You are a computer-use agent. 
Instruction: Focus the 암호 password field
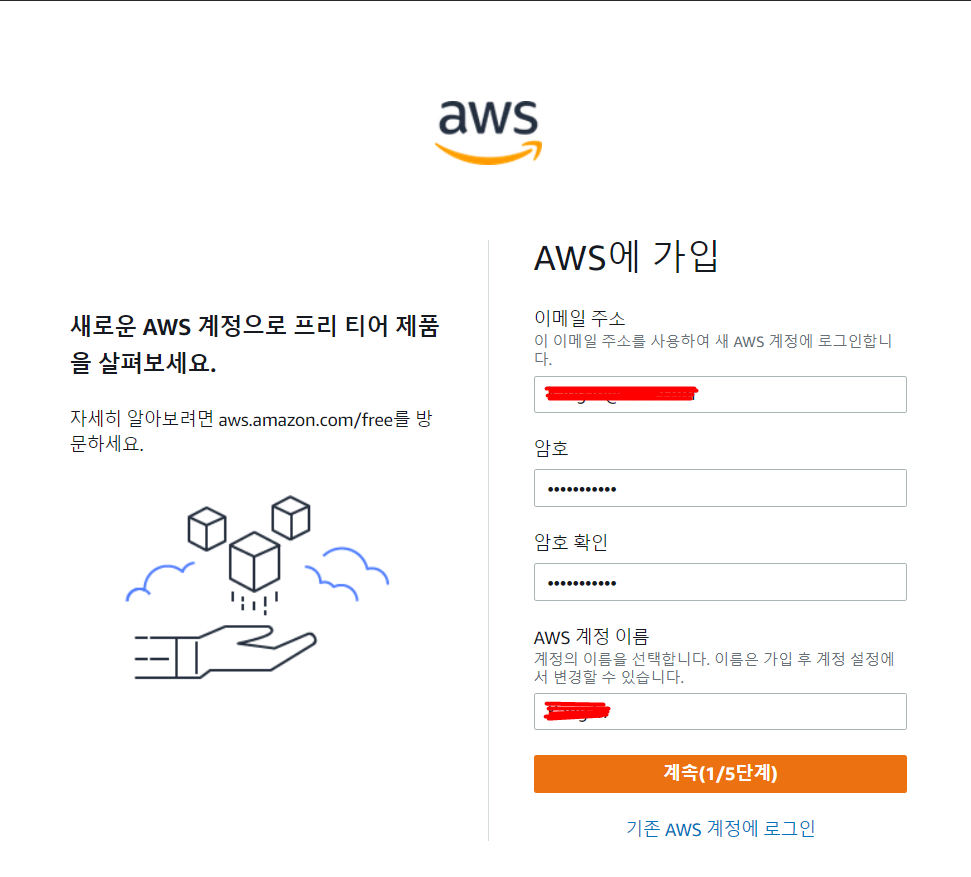point(720,488)
